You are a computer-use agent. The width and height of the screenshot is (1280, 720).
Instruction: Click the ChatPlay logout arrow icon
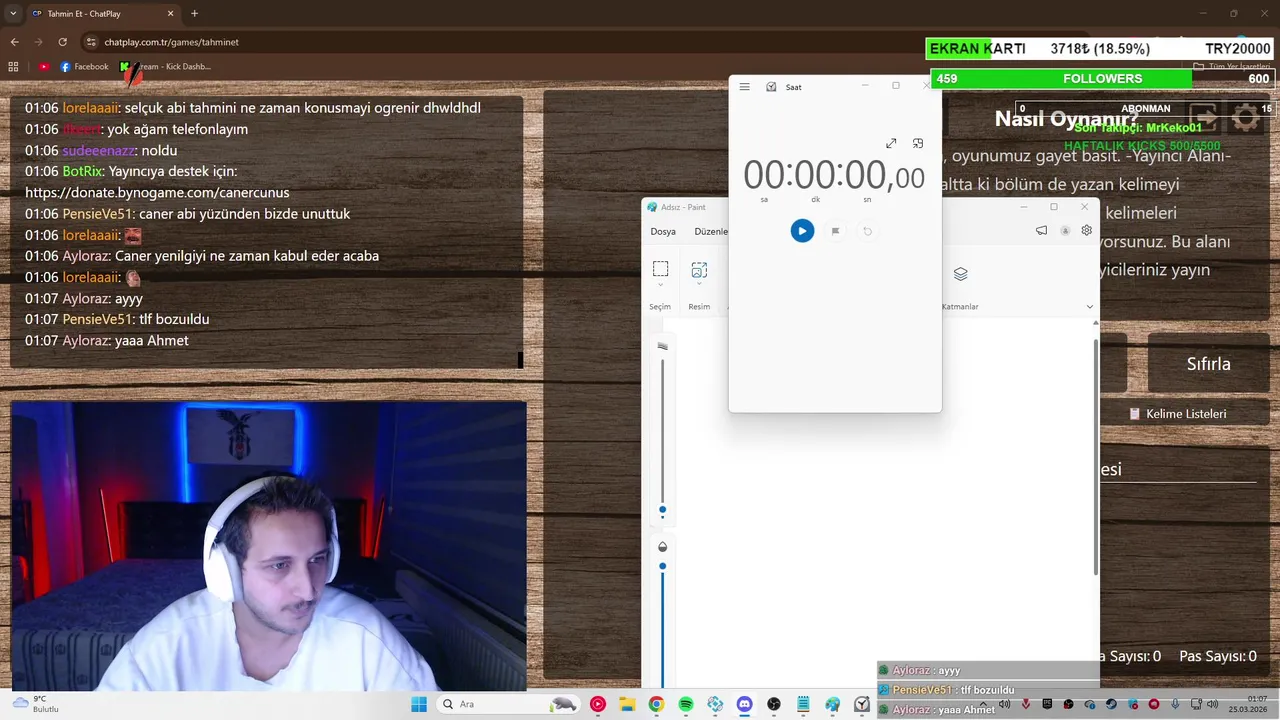pyautogui.click(x=1203, y=118)
